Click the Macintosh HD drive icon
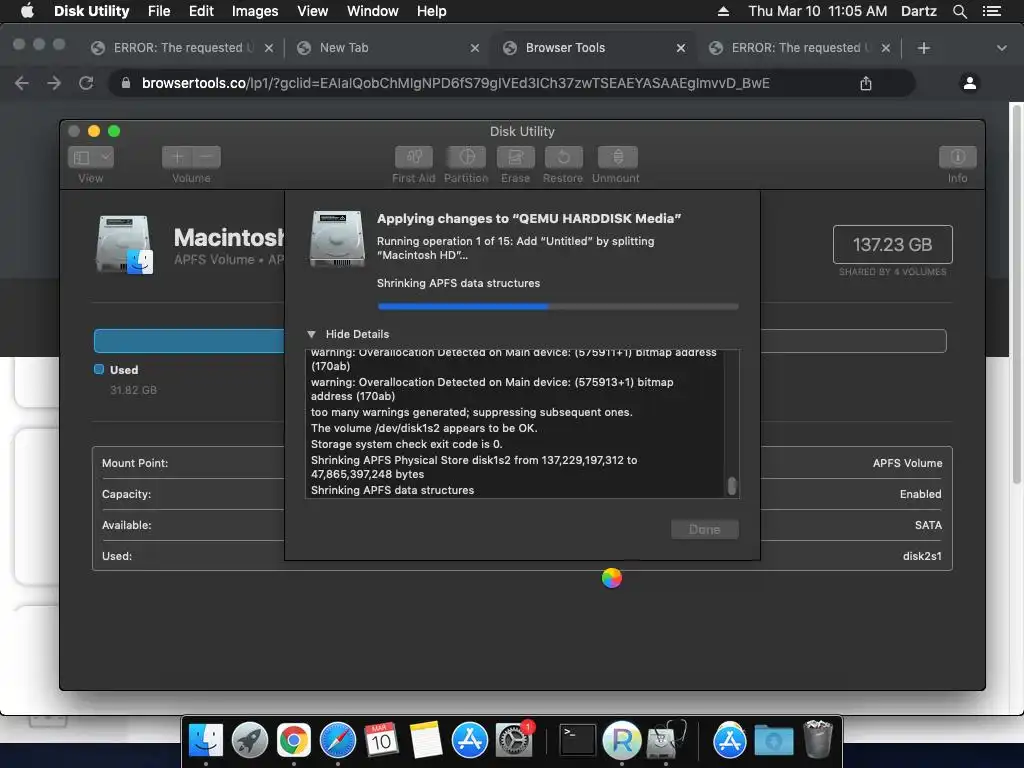Image resolution: width=1024 pixels, height=768 pixels. pos(125,245)
